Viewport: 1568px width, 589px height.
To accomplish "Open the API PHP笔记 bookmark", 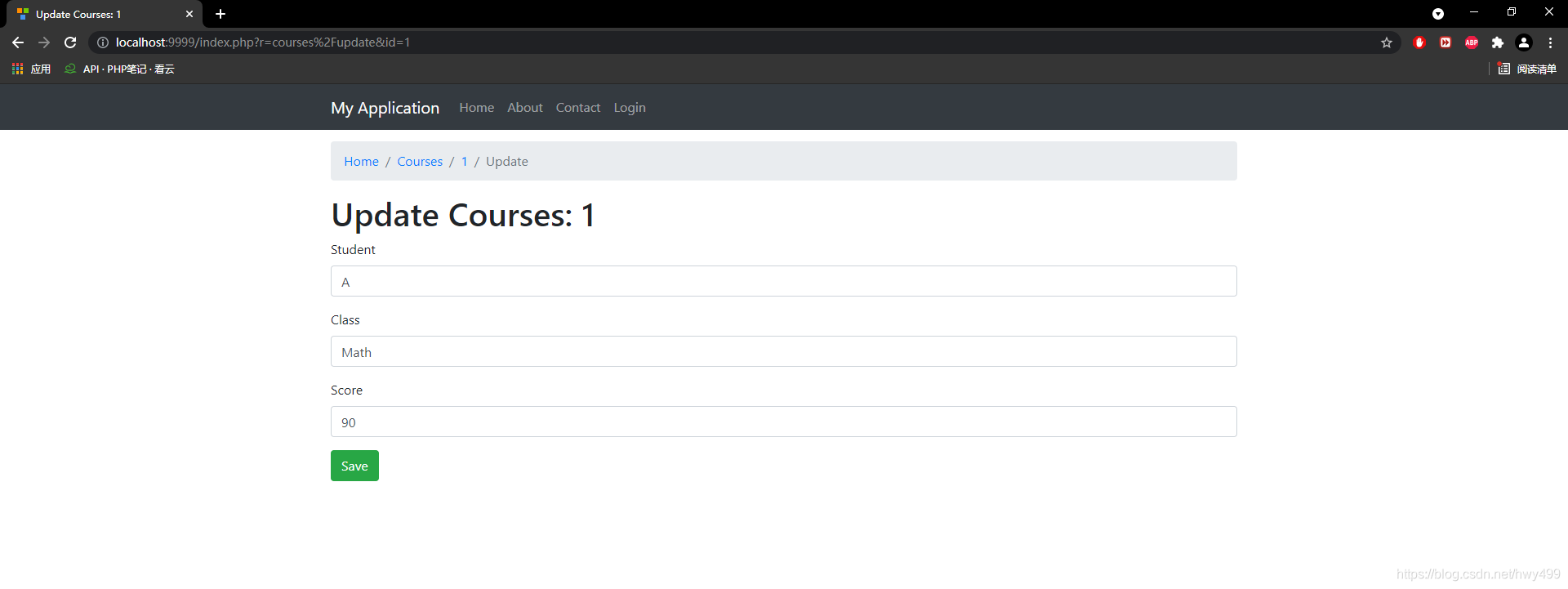I will click(119, 69).
